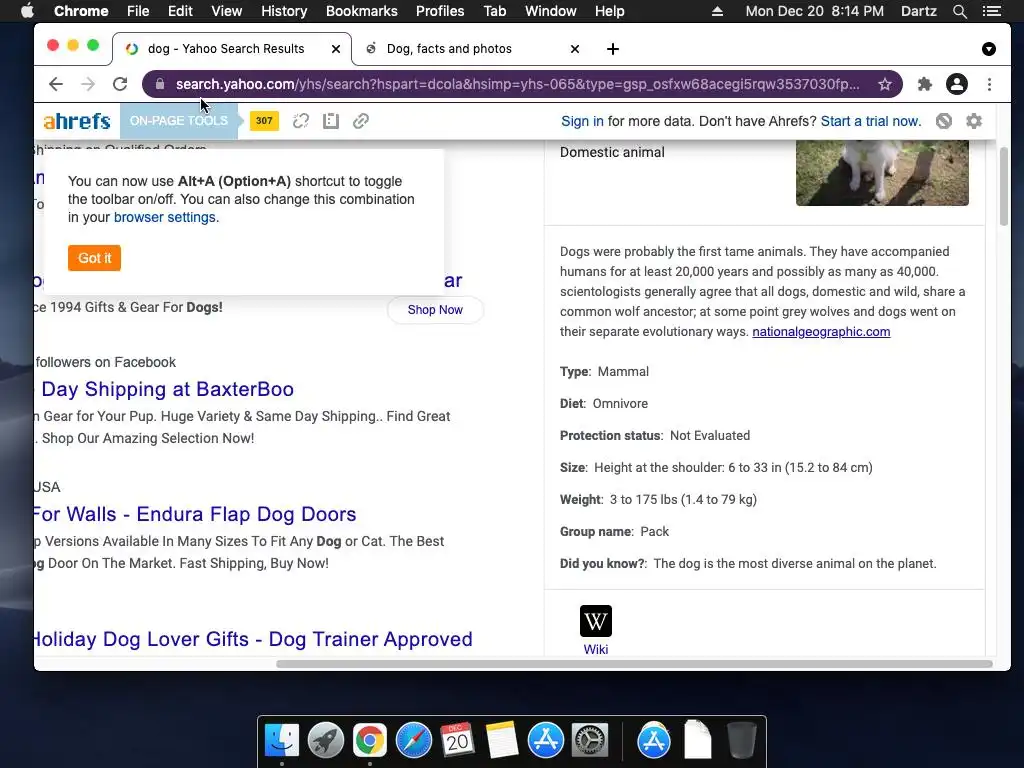The width and height of the screenshot is (1024, 768).
Task: Open Launchpad from the dock
Action: tap(326, 741)
